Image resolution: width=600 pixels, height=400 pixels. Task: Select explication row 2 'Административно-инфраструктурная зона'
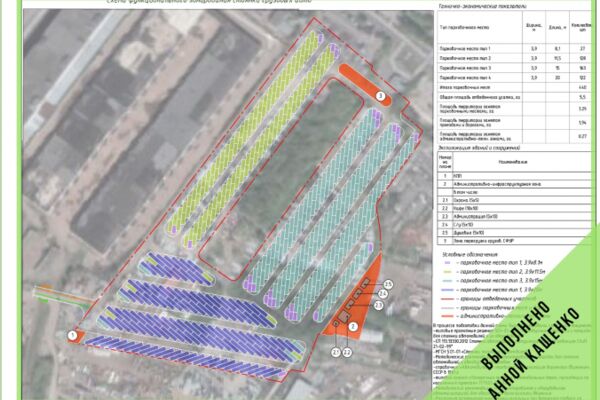[x=514, y=184]
